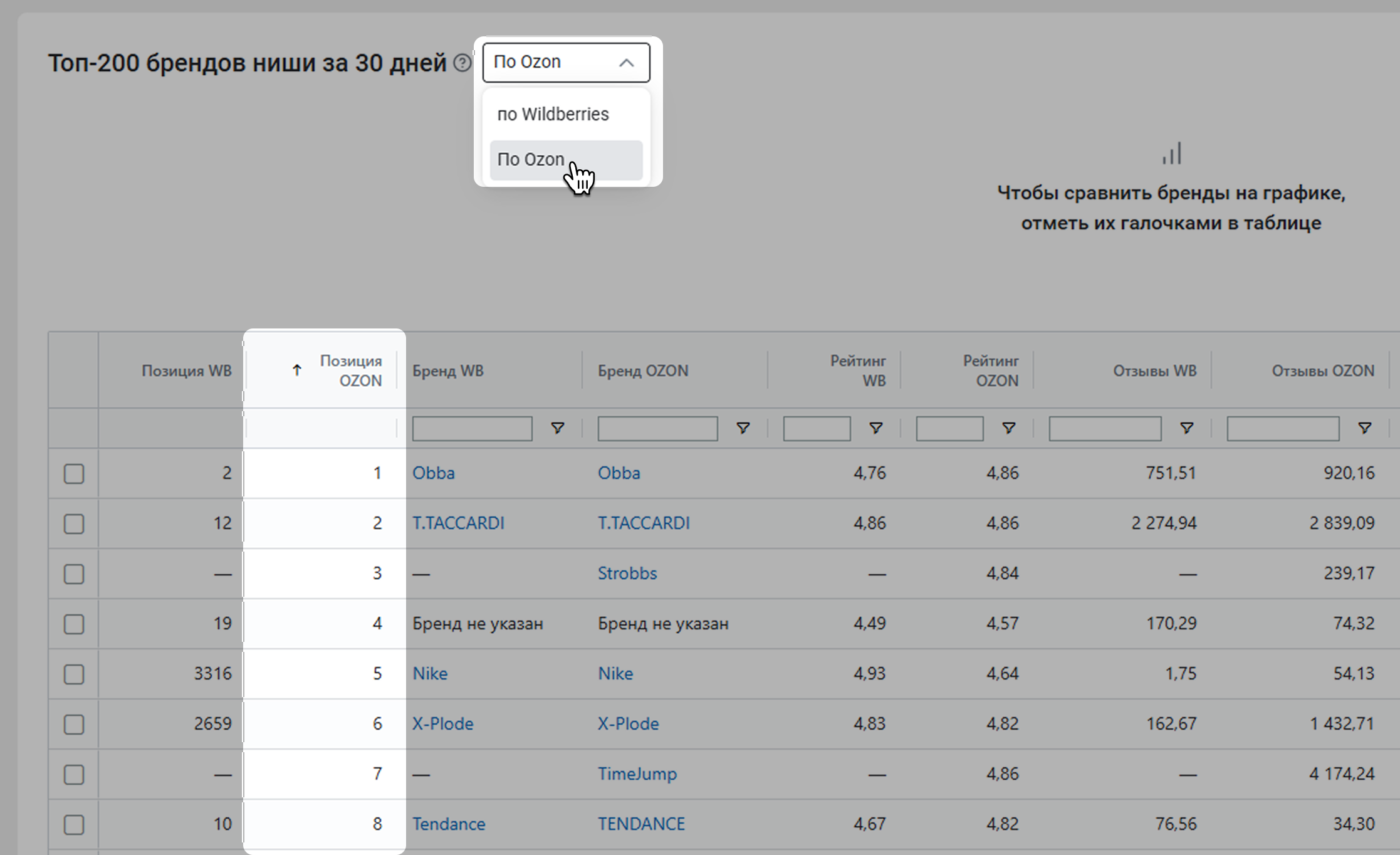Sort table by Позиция WB header
The width and height of the screenshot is (1400, 855).
(x=186, y=370)
